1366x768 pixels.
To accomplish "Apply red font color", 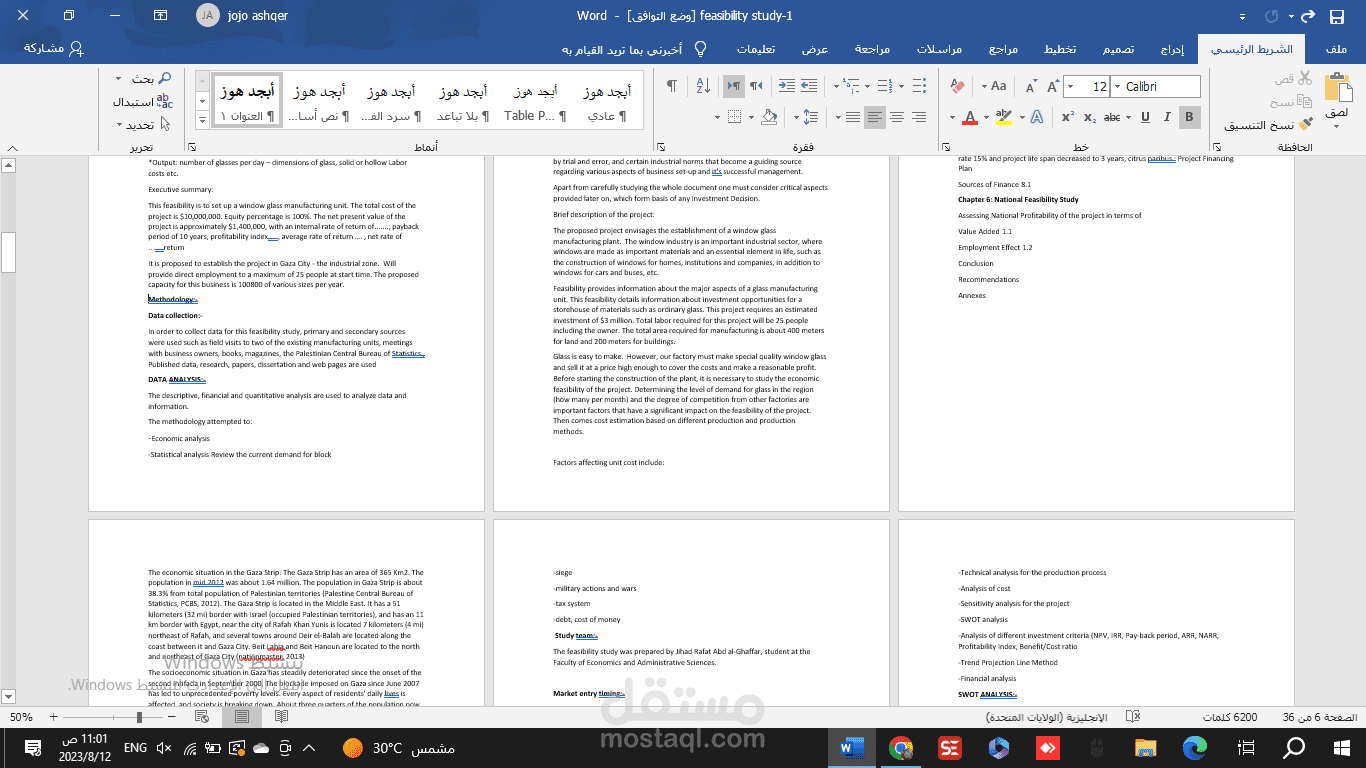I will coord(969,117).
